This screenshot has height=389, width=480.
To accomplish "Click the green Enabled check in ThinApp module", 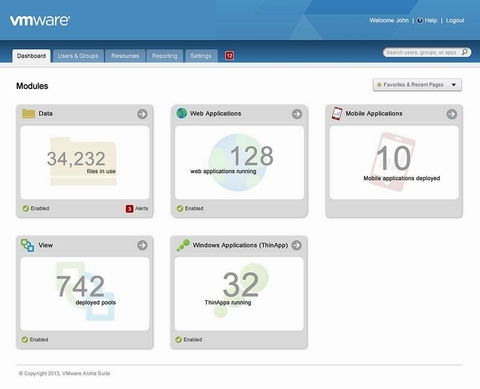I will 179,340.
